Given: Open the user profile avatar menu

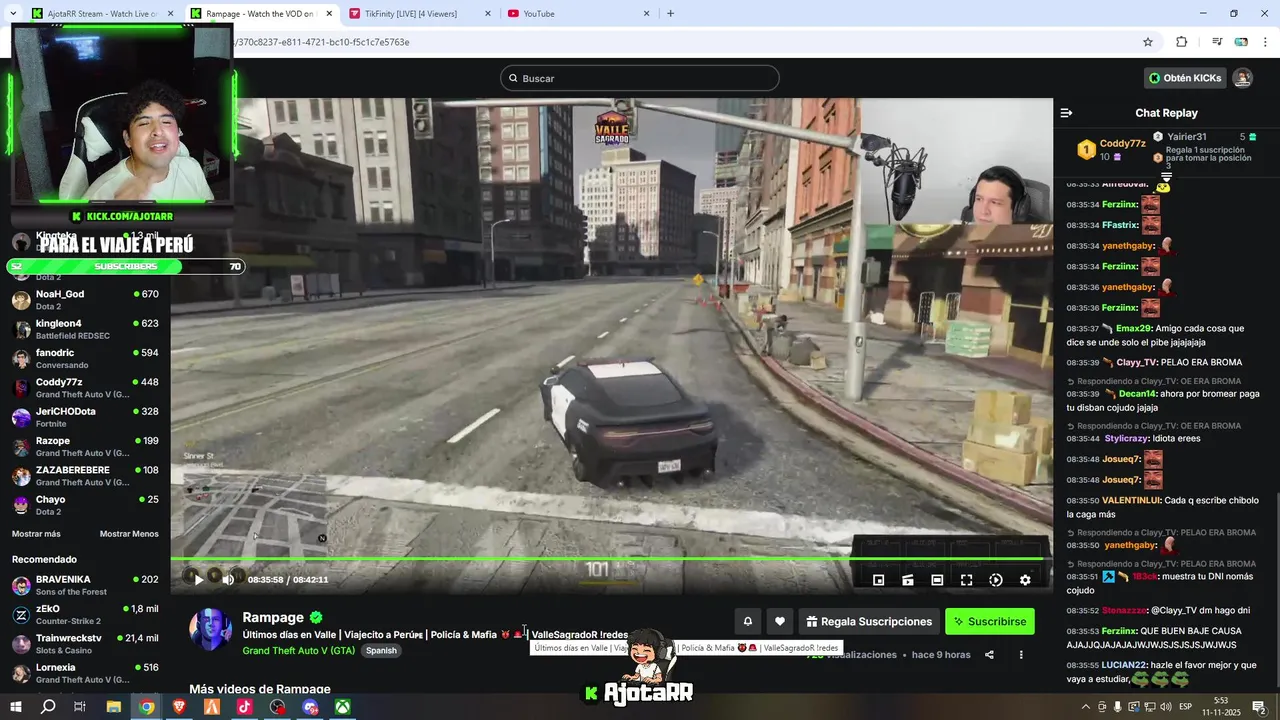Looking at the screenshot, I should [1242, 78].
